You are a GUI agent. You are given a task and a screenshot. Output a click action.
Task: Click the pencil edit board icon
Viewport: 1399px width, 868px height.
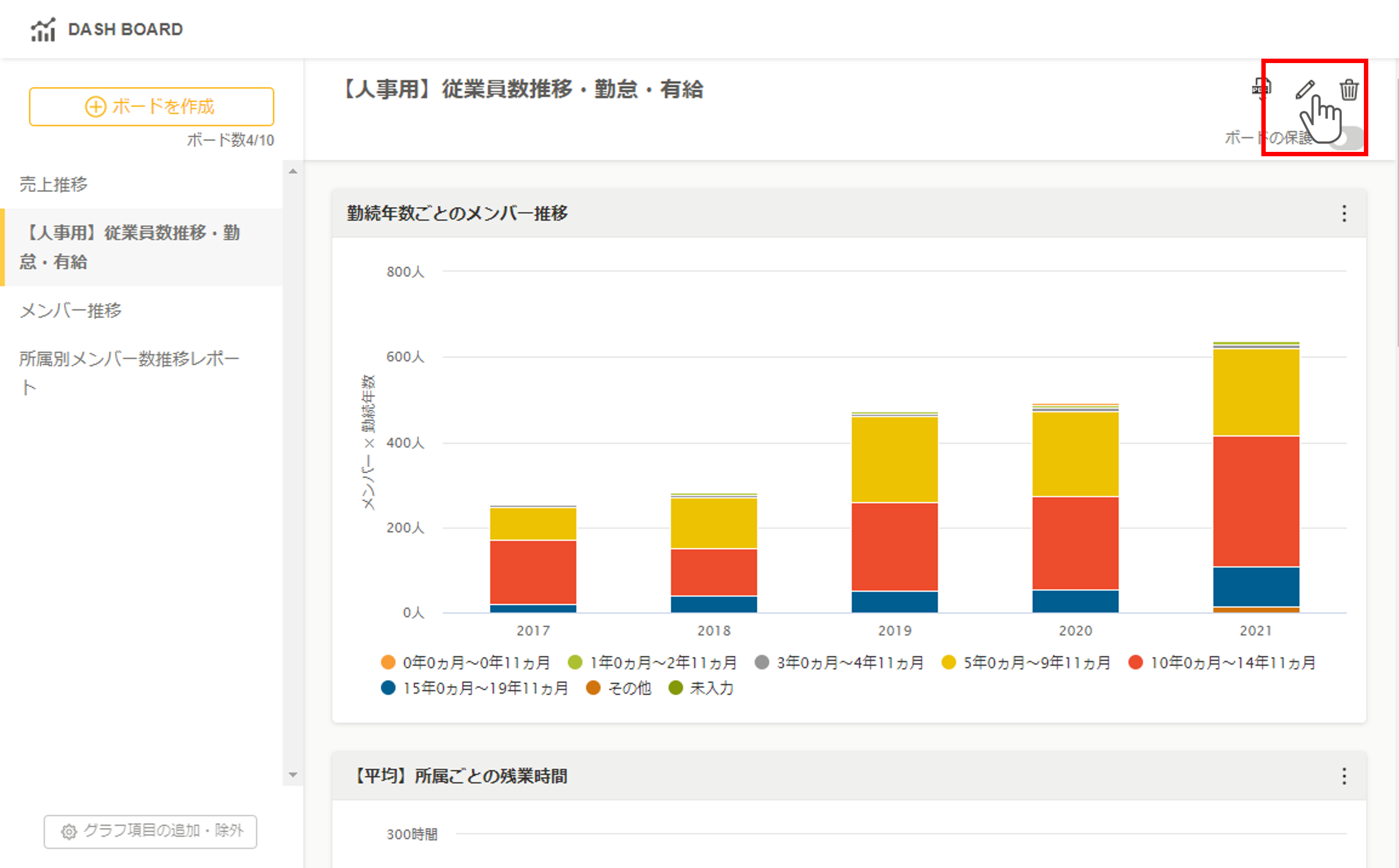(1305, 89)
